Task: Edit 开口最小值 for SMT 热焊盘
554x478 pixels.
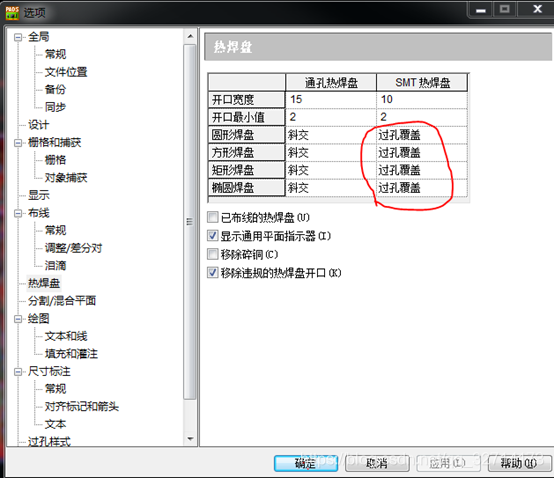Action: coord(422,117)
